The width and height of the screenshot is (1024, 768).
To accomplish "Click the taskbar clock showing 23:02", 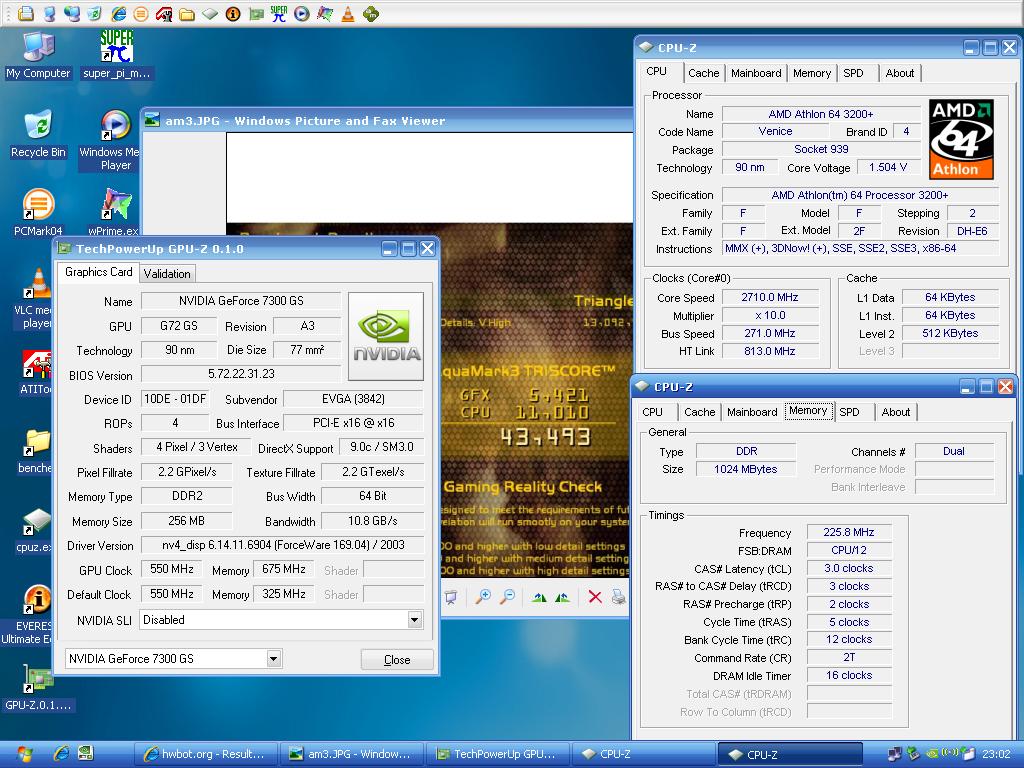I will pos(996,754).
